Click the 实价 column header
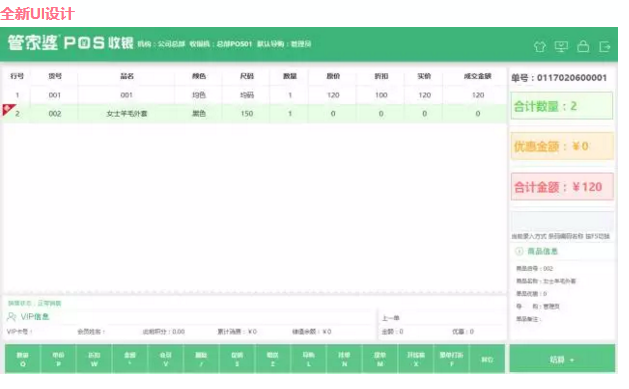629x389 pixels. click(424, 76)
